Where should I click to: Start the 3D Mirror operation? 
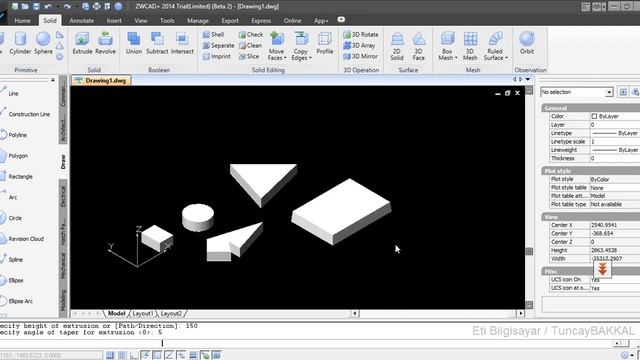point(360,56)
